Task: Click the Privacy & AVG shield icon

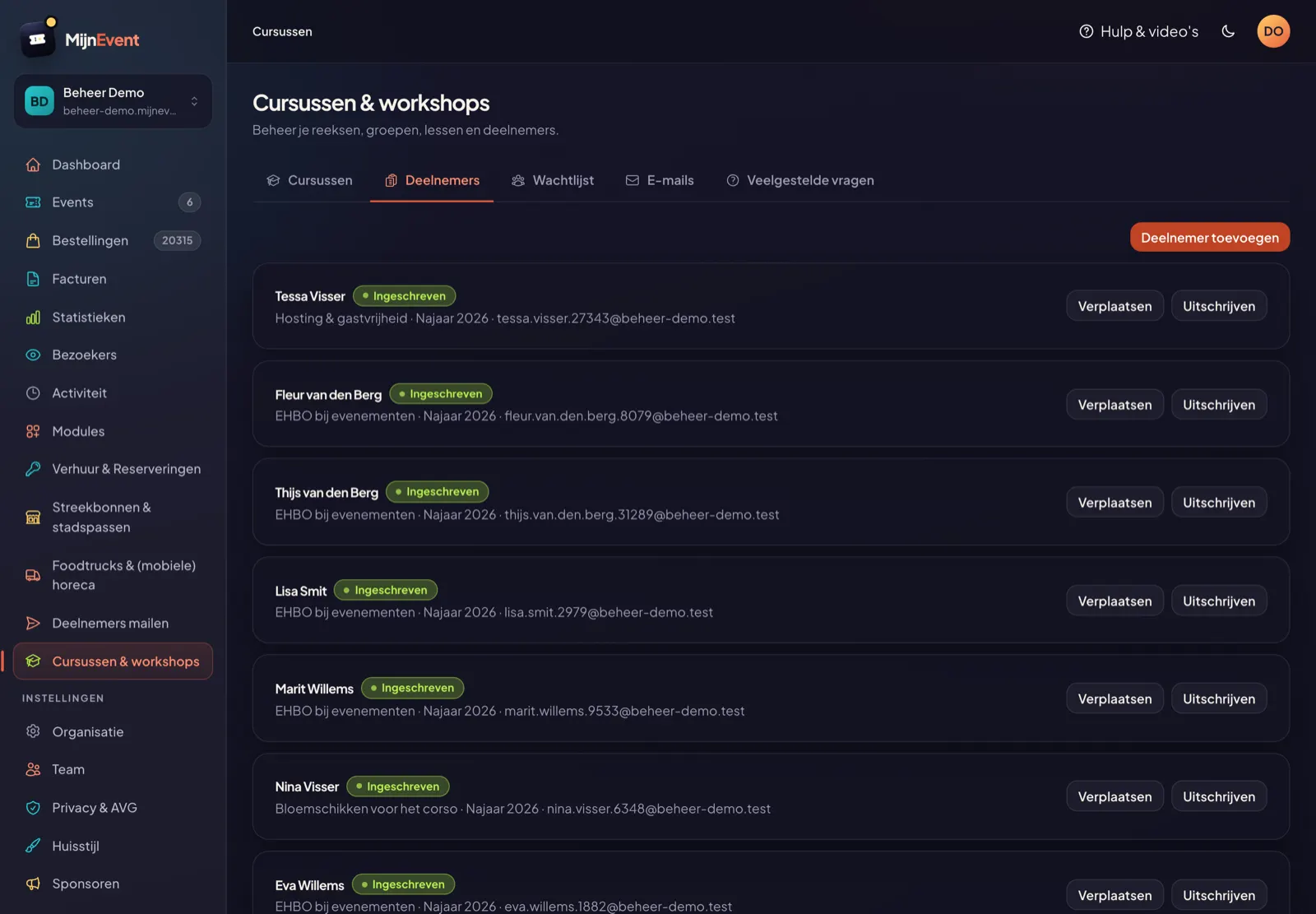Action: click(x=33, y=808)
